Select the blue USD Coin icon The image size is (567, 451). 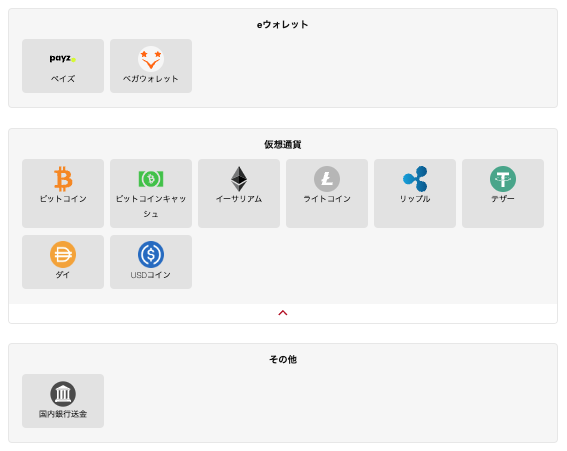151,255
